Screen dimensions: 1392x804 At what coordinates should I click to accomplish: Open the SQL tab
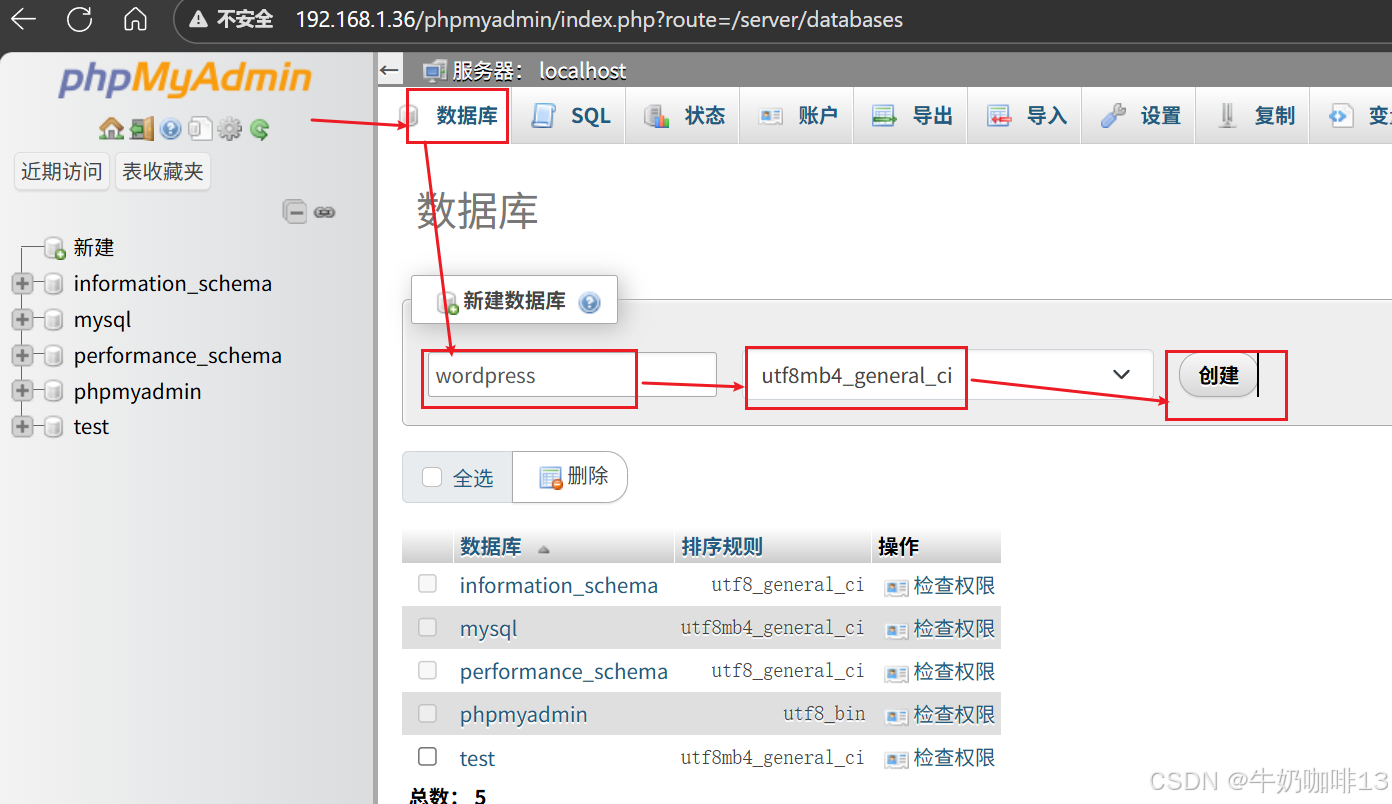[x=570, y=116]
